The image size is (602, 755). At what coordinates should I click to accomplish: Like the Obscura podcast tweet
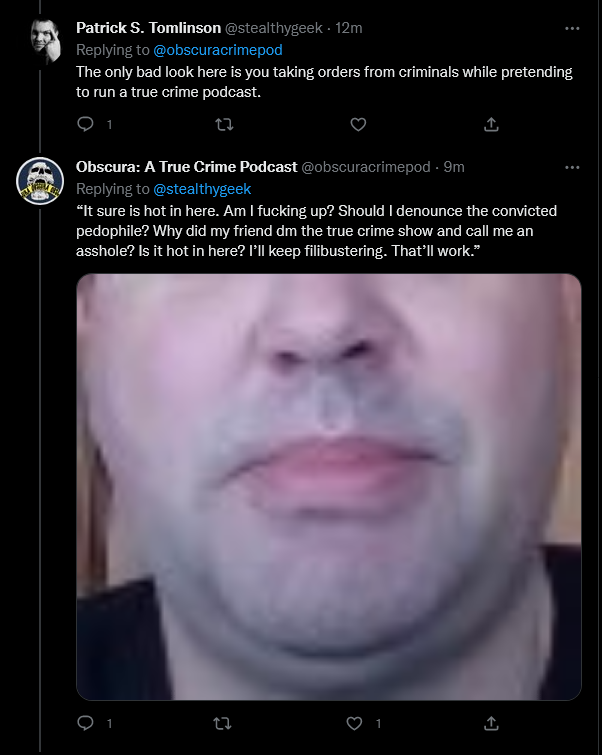[x=354, y=723]
